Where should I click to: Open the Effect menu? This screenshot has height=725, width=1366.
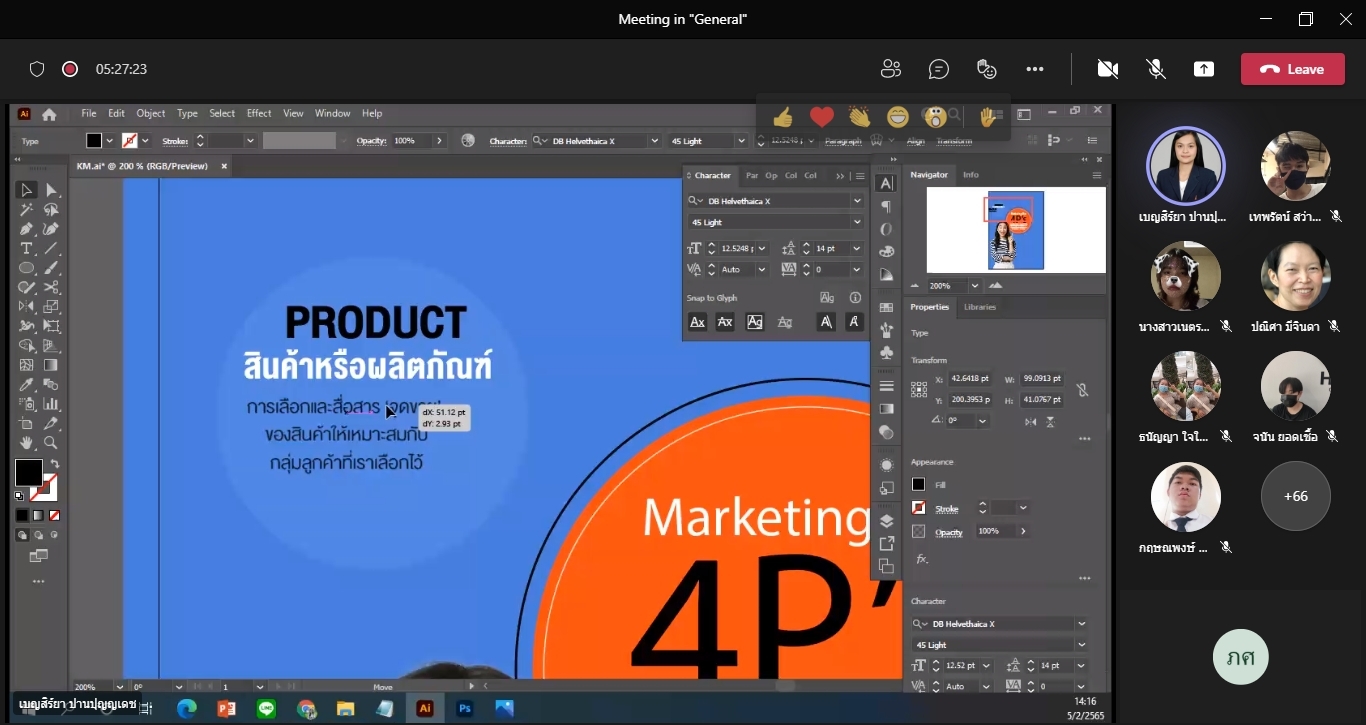click(259, 114)
